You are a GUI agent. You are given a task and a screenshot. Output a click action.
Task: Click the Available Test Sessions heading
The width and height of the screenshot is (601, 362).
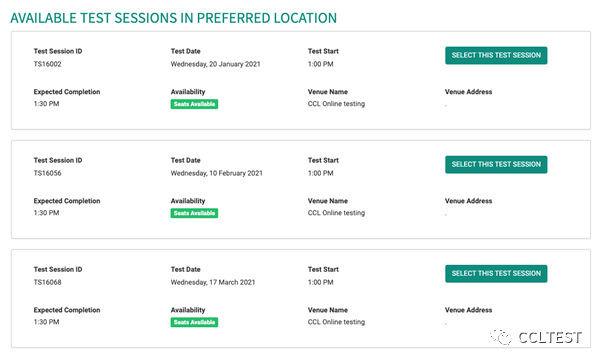(x=174, y=18)
